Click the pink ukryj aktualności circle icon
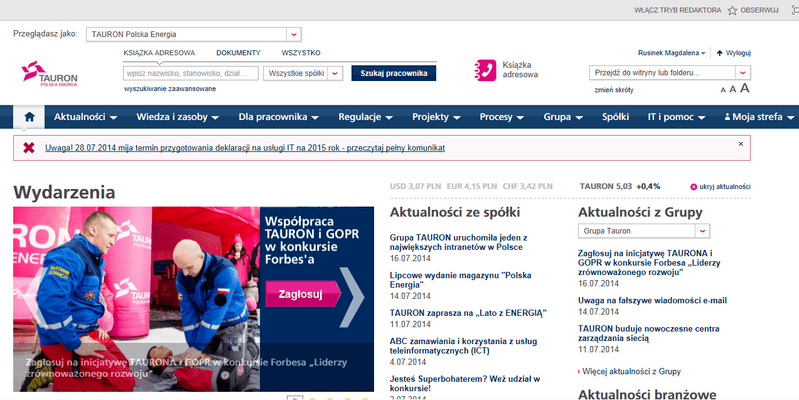Screen dimensions: 799x400 (693, 187)
